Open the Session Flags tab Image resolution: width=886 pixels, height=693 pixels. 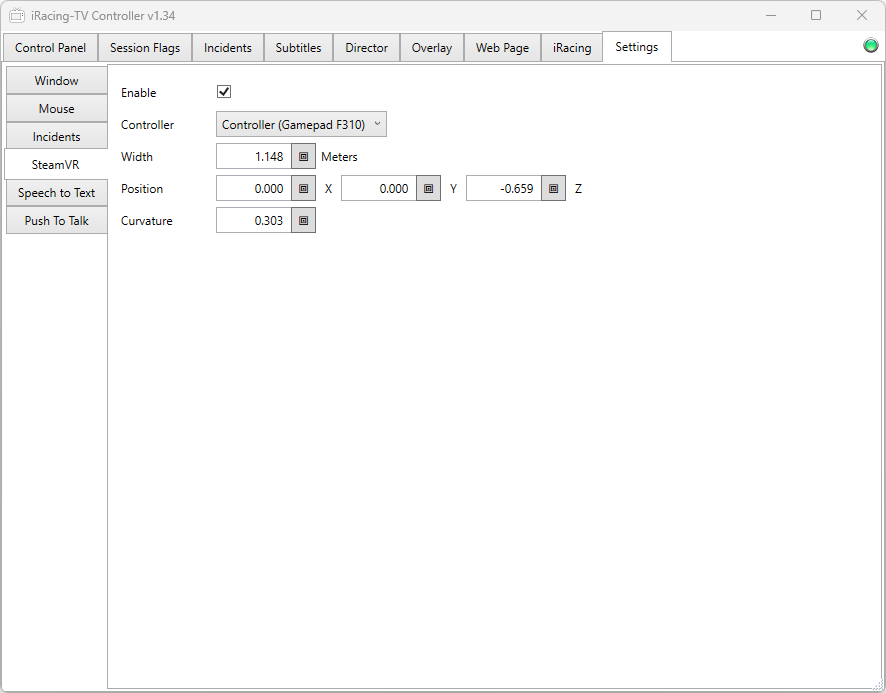click(x=145, y=47)
